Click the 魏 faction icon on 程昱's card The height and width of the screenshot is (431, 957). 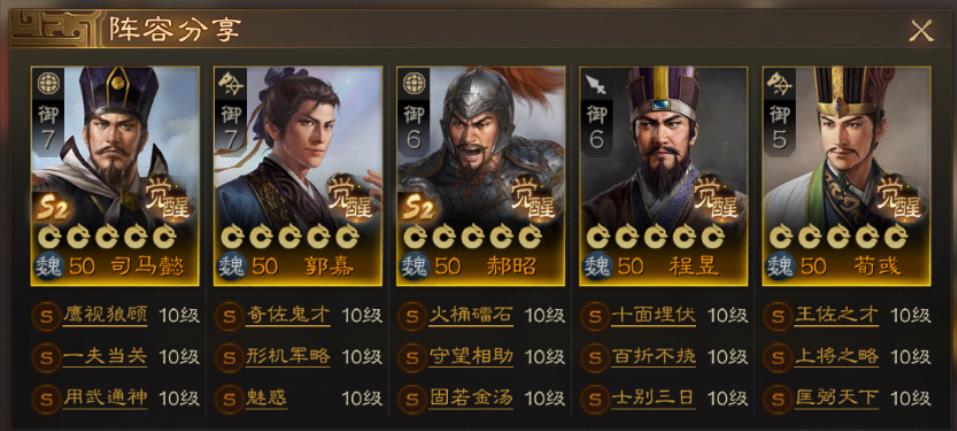598,267
